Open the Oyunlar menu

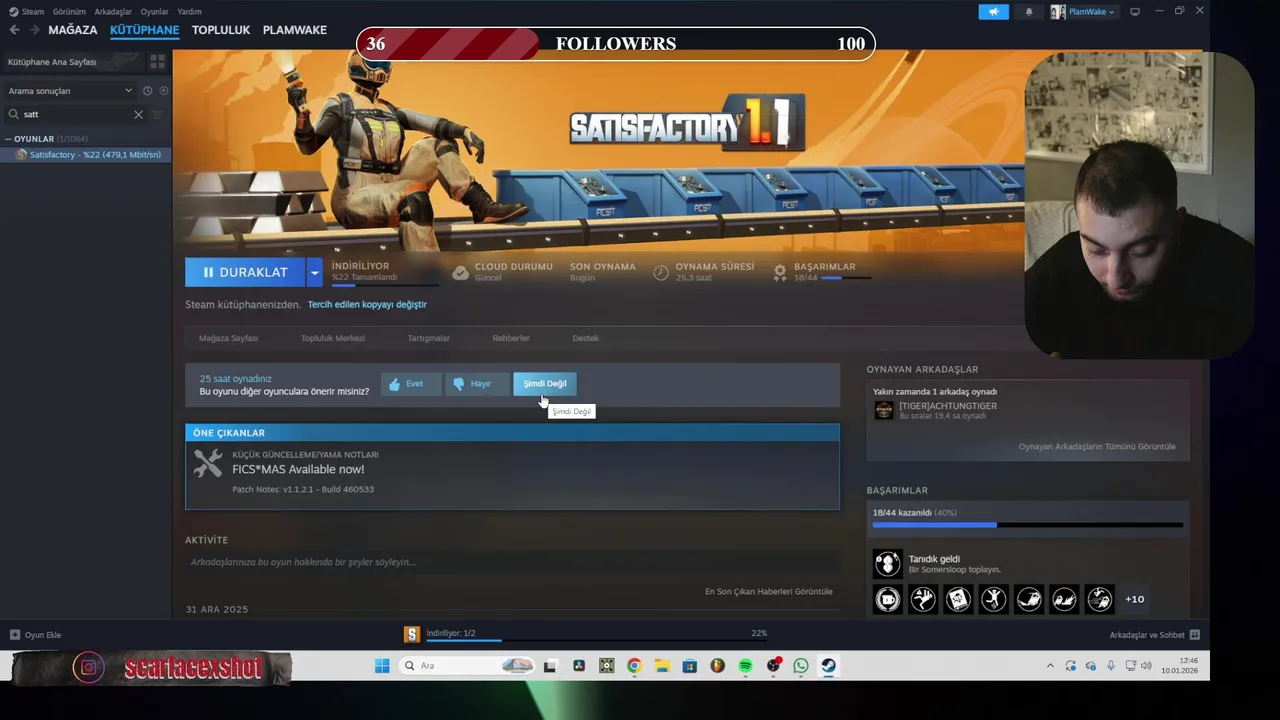coord(154,12)
